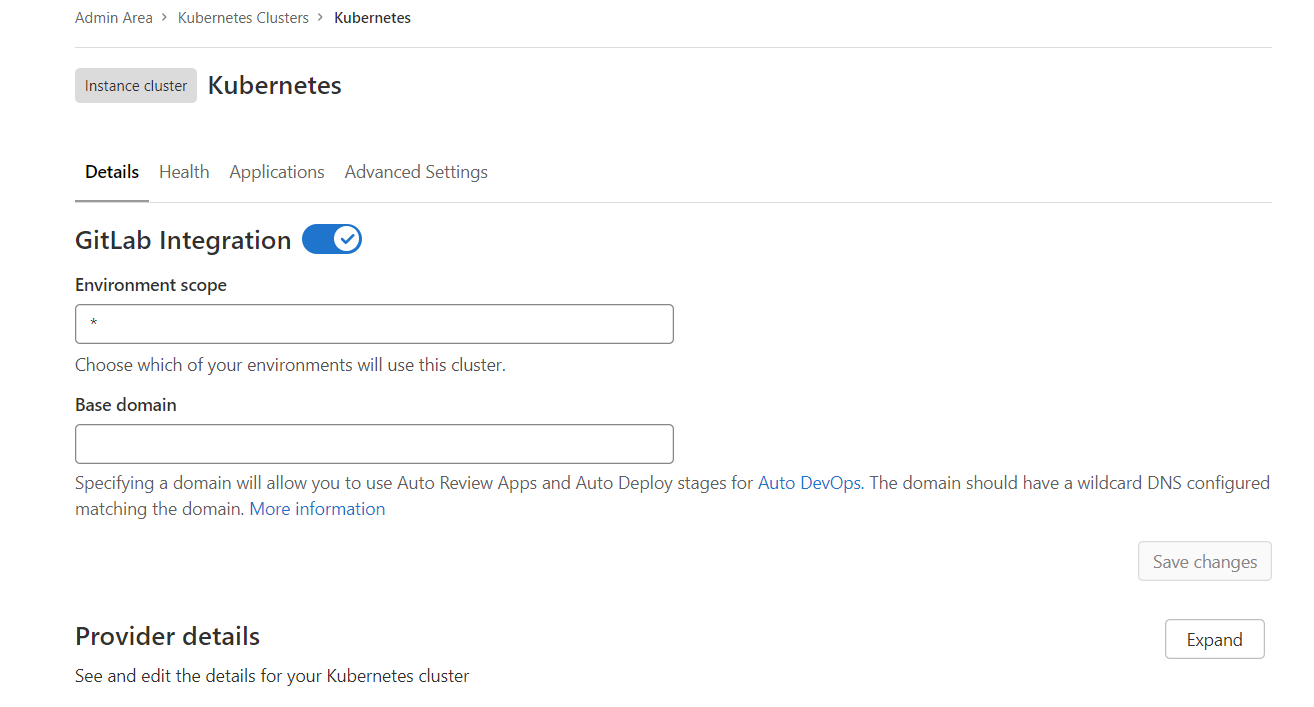
Task: Click the Instance cluster badge
Action: pos(136,86)
